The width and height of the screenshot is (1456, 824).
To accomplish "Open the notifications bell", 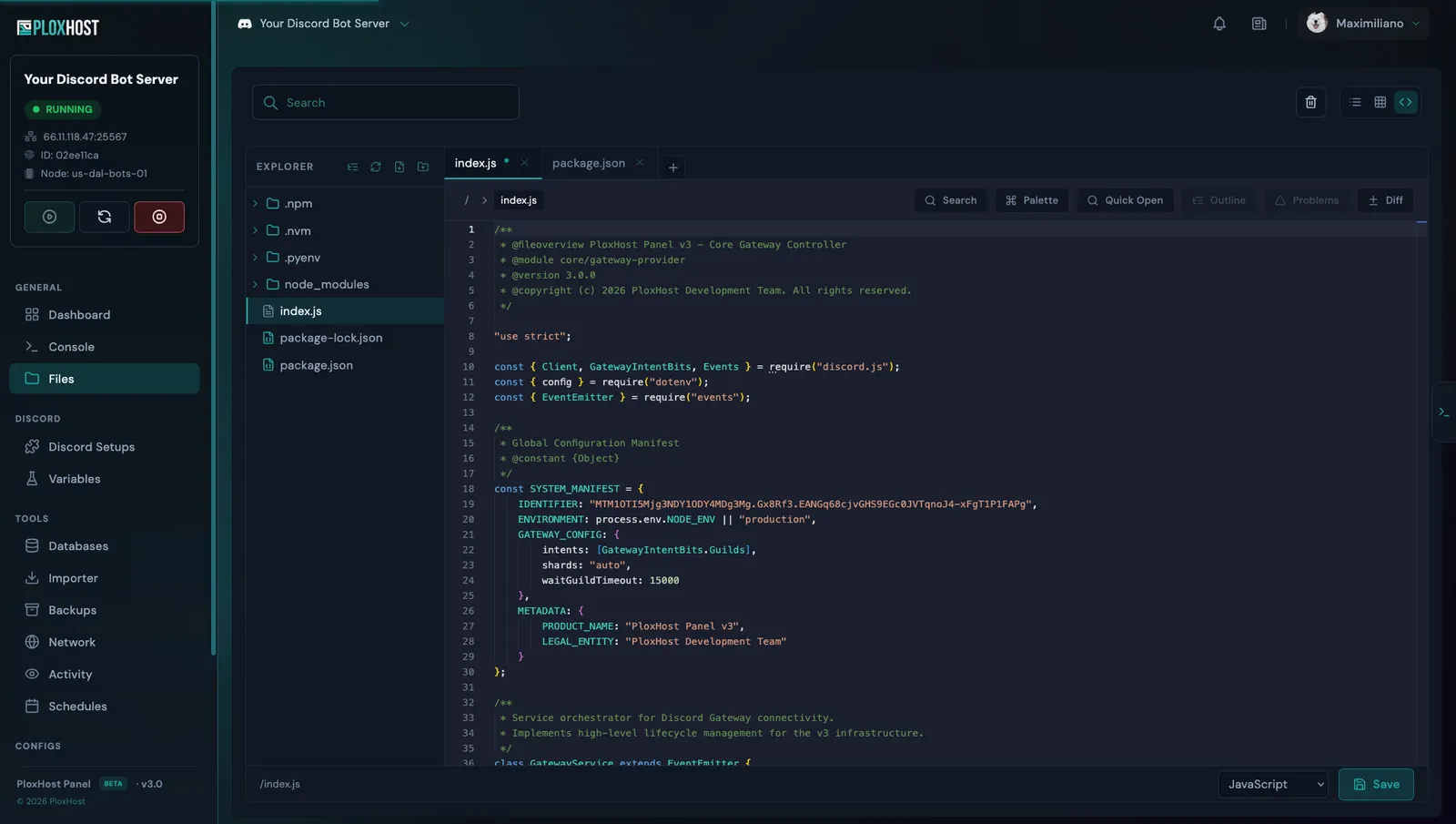I will tap(1219, 24).
